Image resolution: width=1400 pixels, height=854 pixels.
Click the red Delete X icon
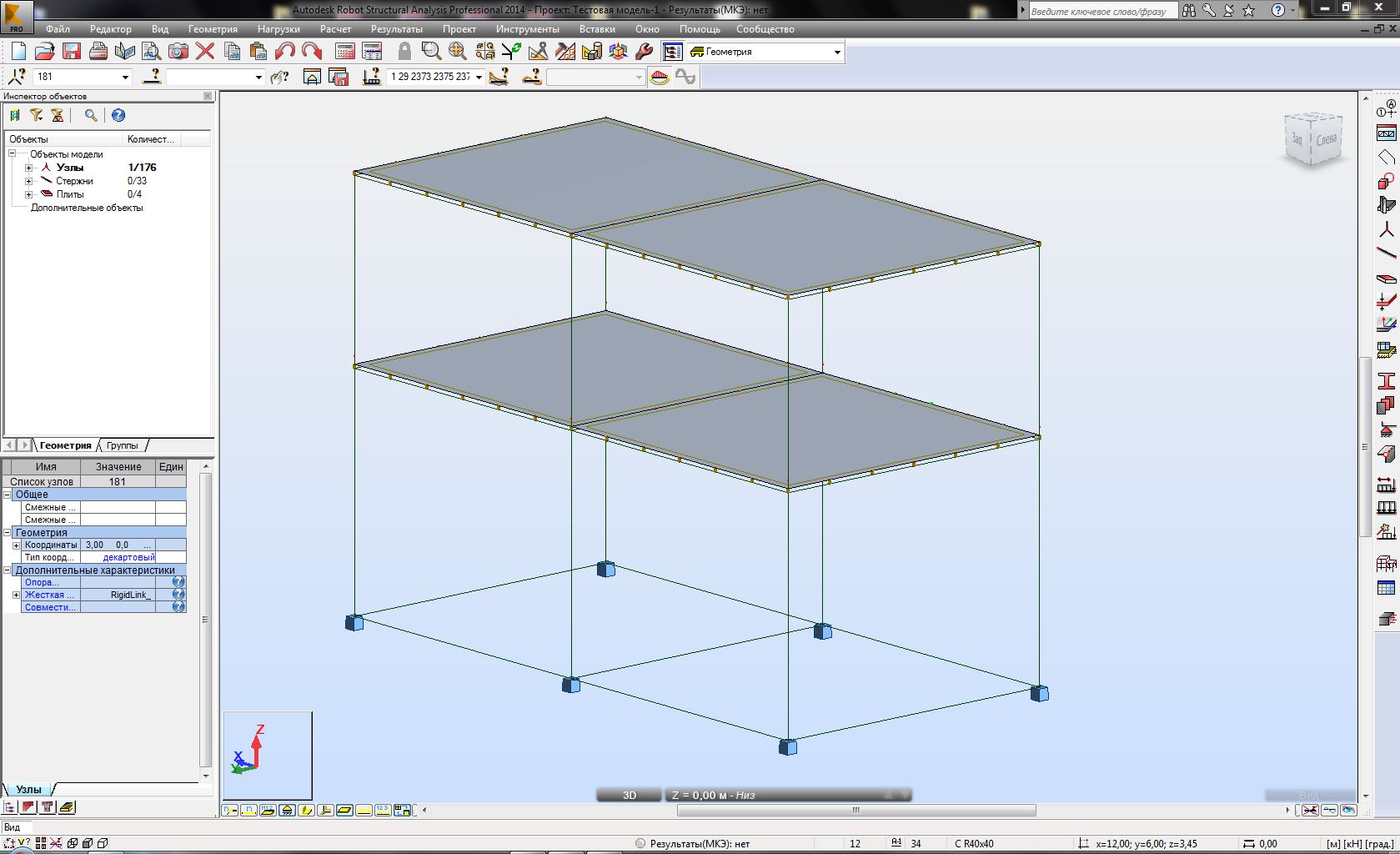(x=205, y=52)
